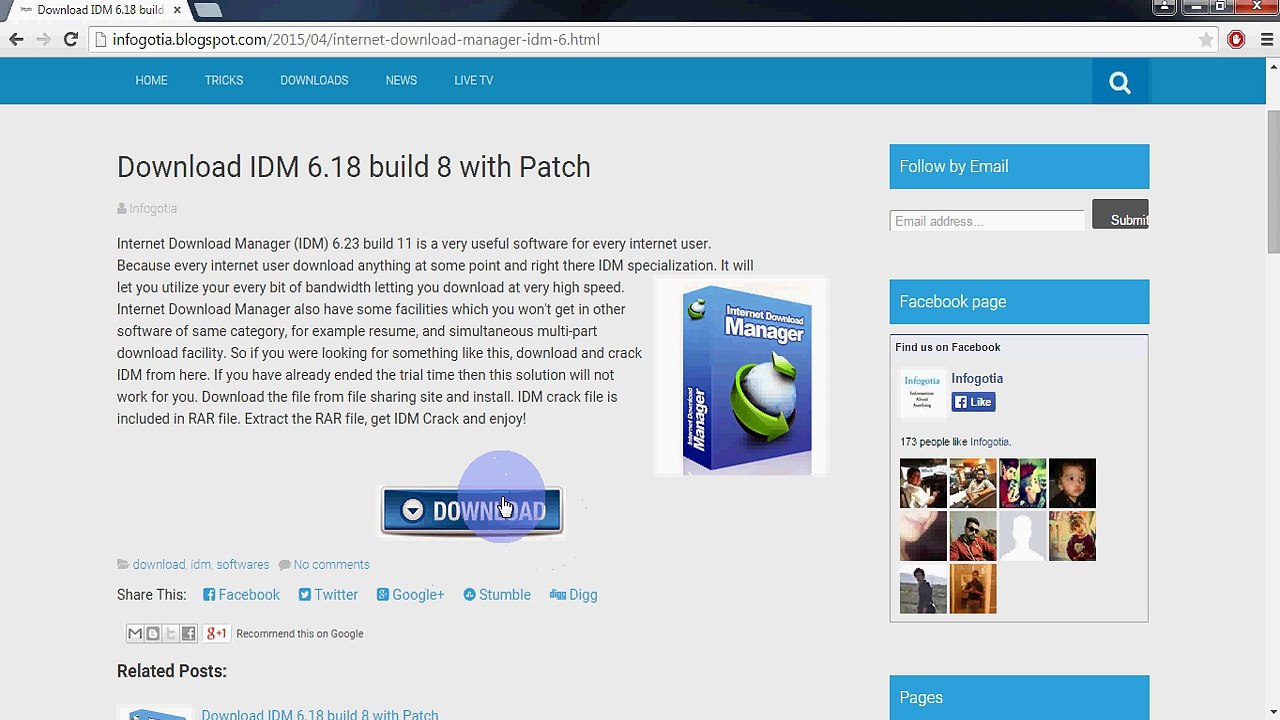Click the Email address input field
Screen dimensions: 1280x720
tap(987, 221)
